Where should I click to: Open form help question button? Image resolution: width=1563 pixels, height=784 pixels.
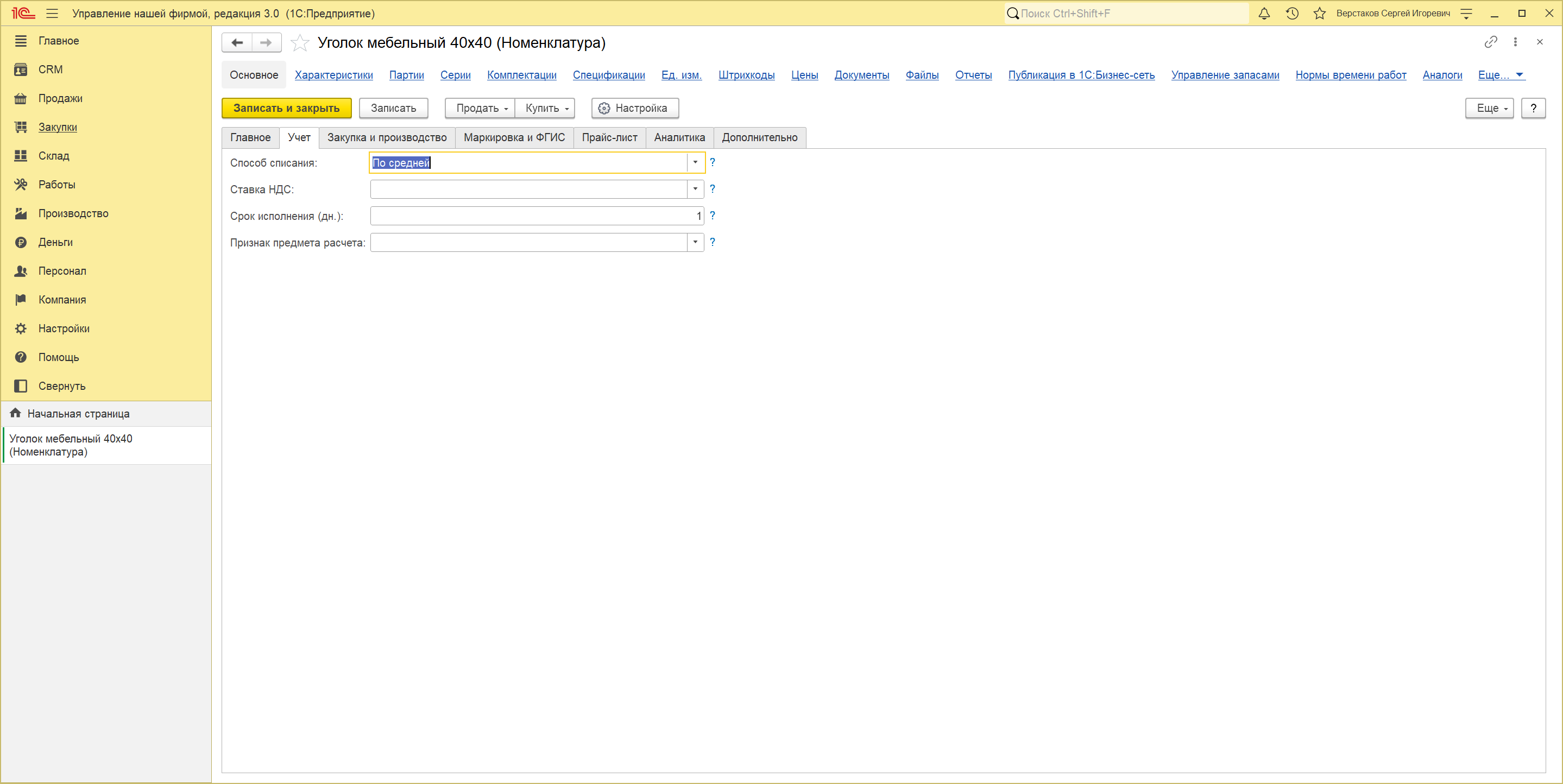point(1533,108)
